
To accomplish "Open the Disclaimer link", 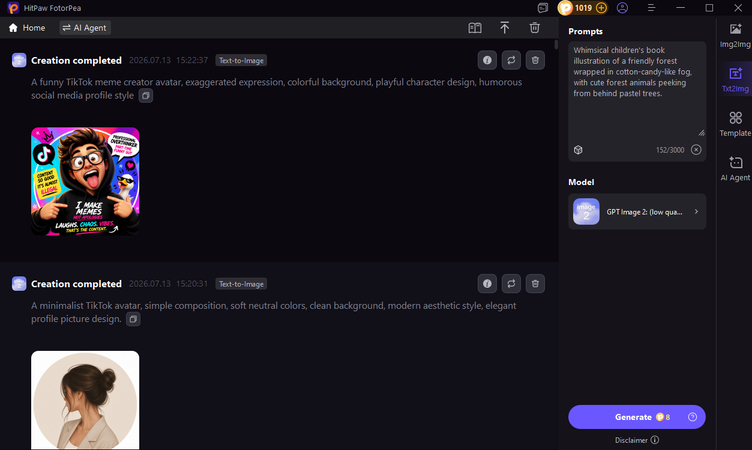I will tap(631, 440).
